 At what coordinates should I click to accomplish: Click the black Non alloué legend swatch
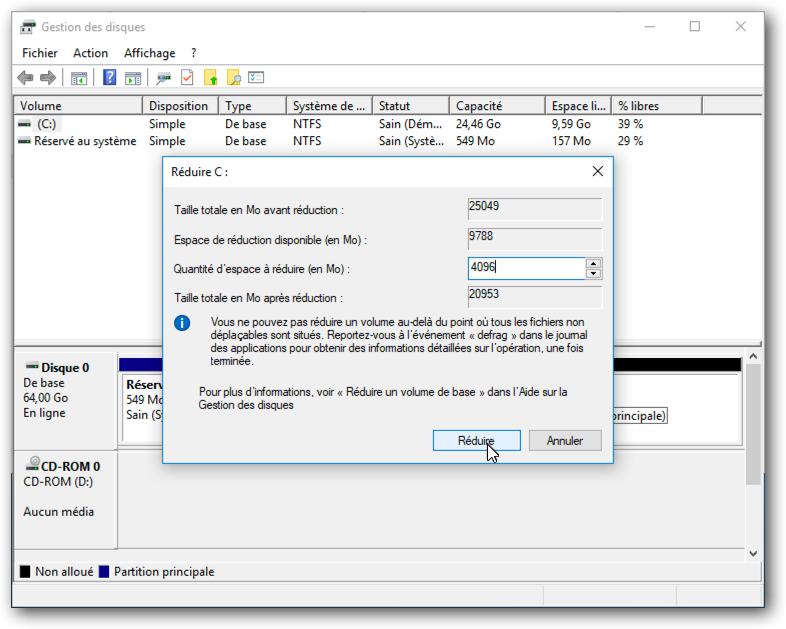[x=25, y=571]
